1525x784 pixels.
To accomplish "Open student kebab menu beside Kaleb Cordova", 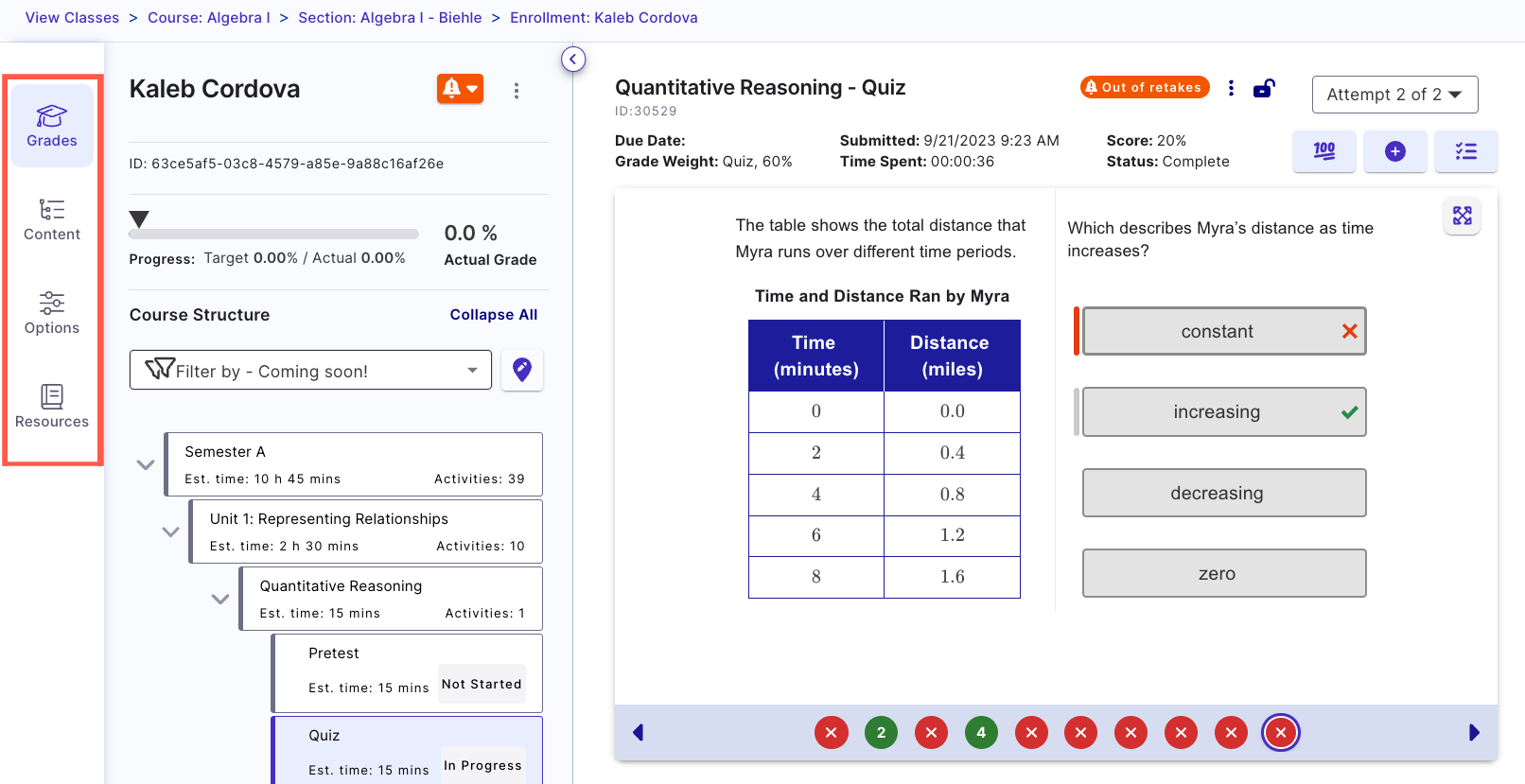I will click(517, 91).
